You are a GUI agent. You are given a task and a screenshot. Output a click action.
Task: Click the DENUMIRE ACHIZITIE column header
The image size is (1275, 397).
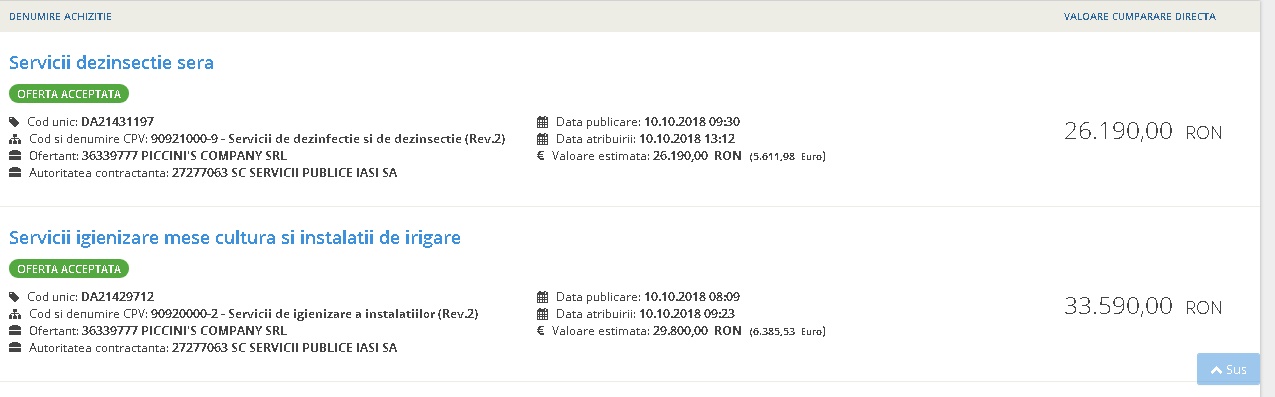point(60,17)
